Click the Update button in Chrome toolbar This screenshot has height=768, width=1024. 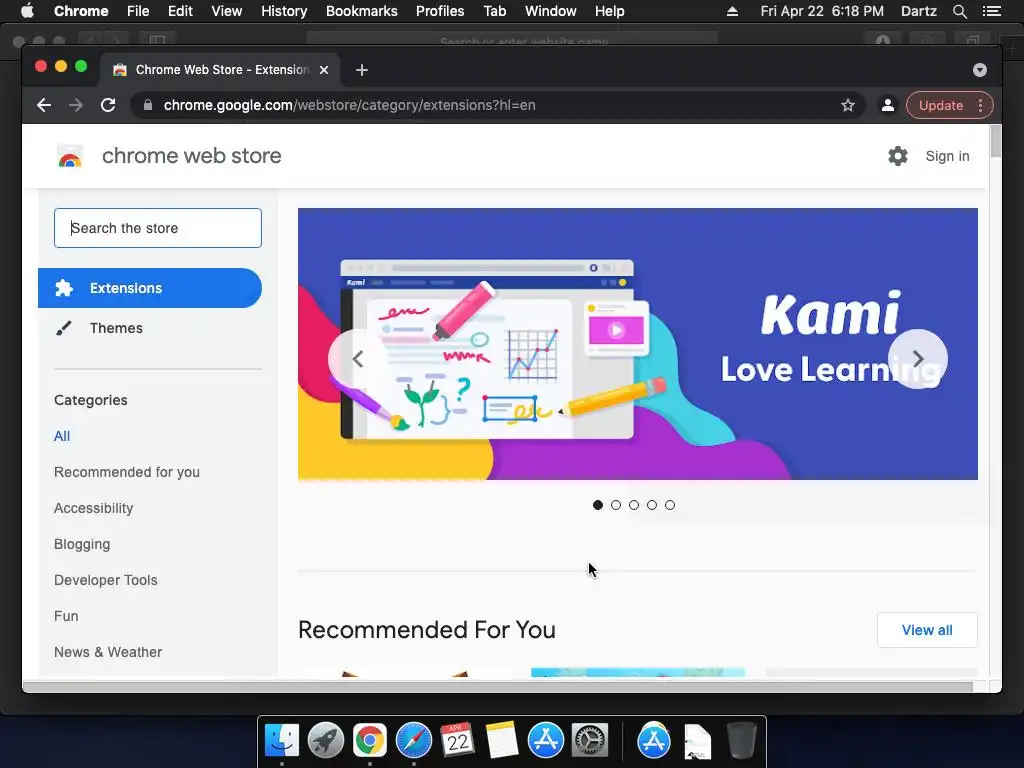(940, 105)
